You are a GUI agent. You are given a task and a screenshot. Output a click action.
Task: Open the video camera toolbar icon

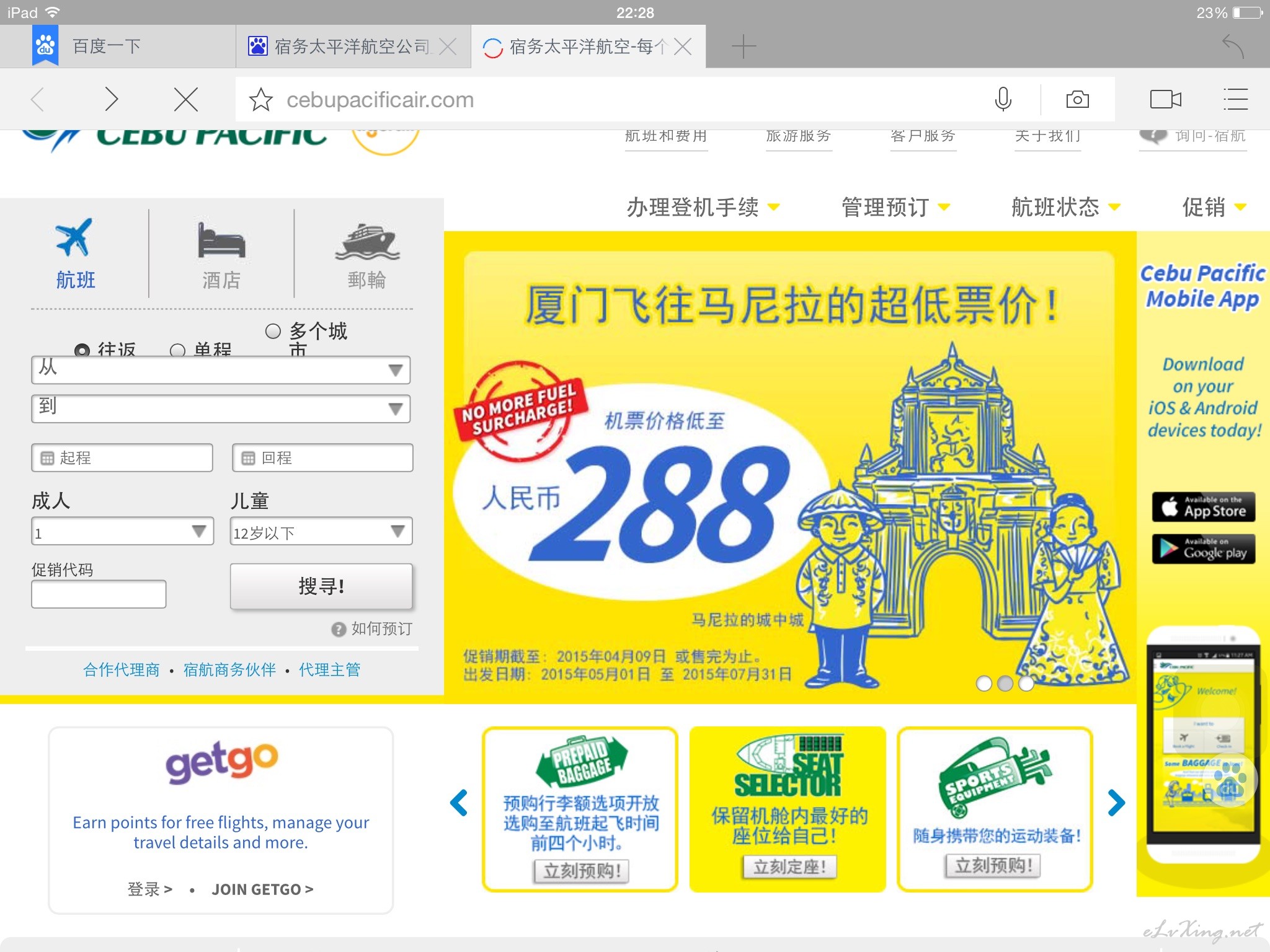[x=1165, y=99]
